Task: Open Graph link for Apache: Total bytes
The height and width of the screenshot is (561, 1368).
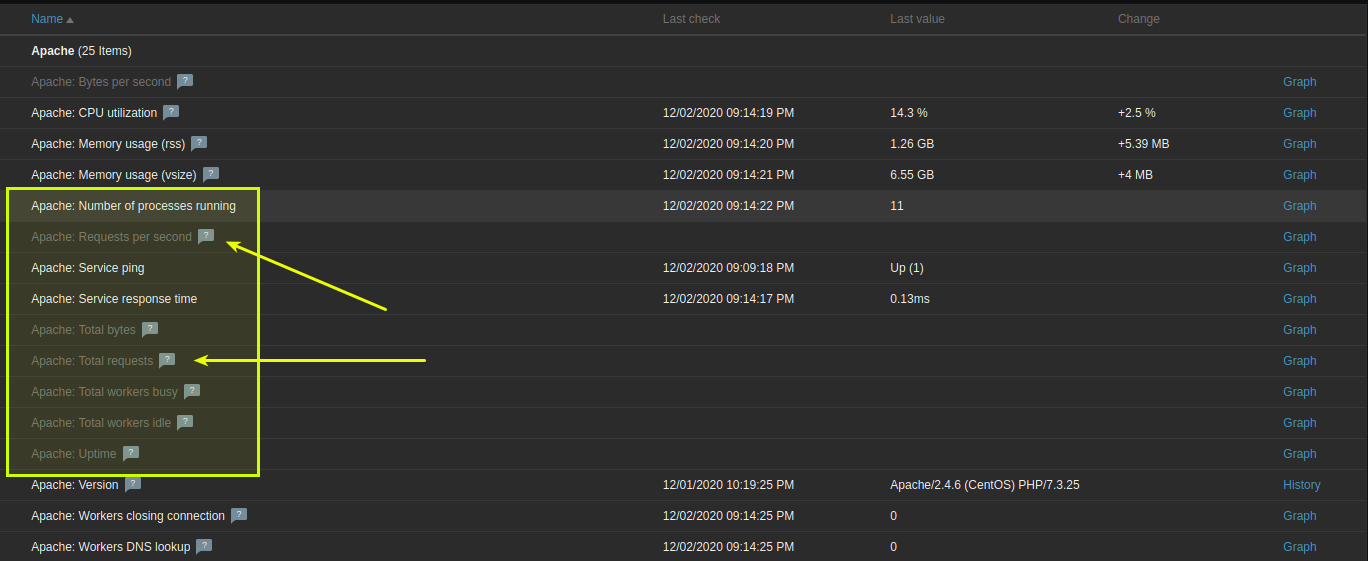Action: pos(1299,330)
